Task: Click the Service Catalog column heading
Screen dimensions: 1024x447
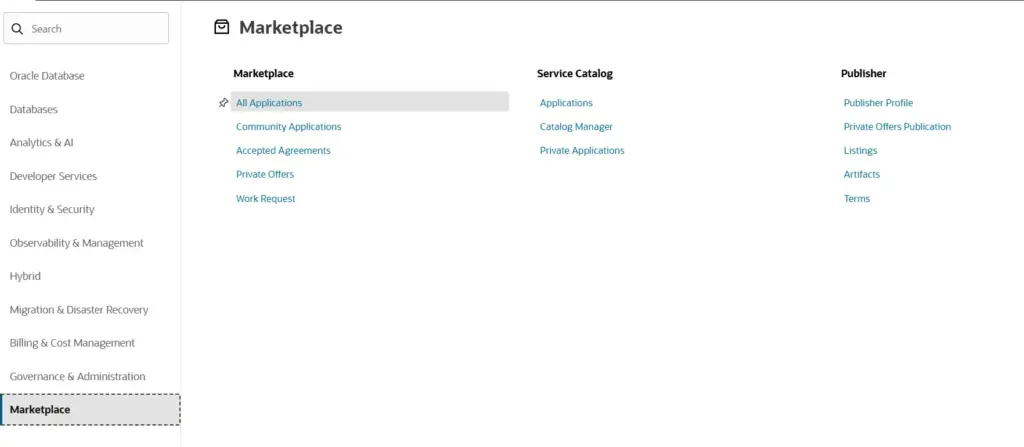Action: [575, 74]
